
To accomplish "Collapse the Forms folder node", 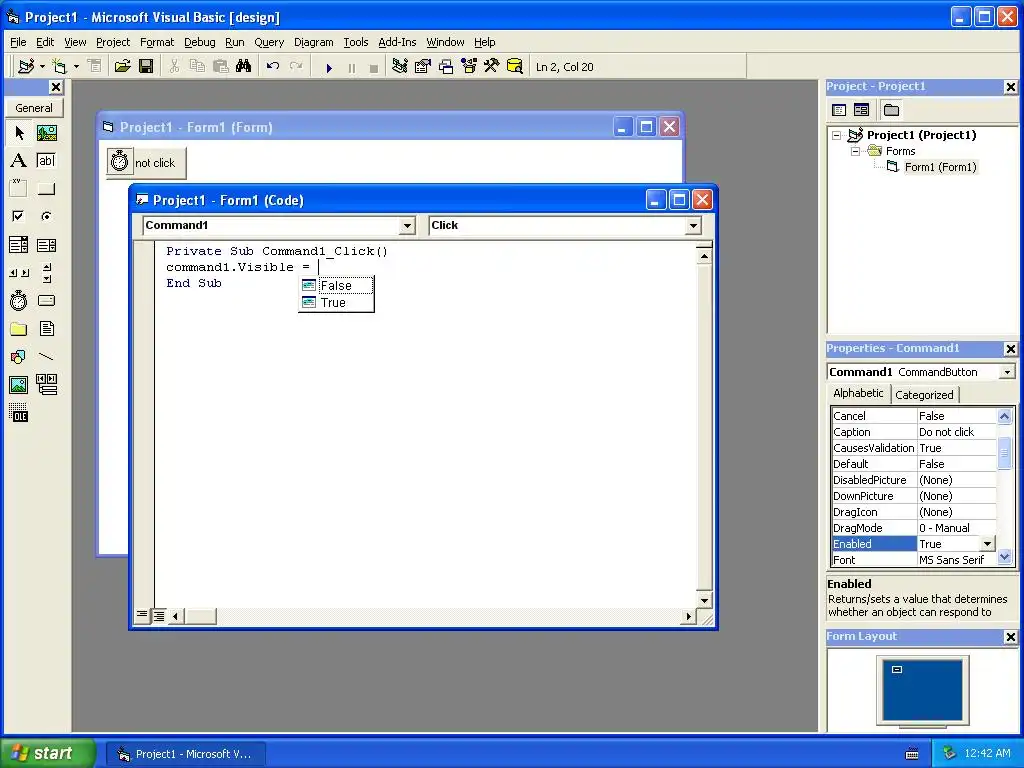I will coord(855,151).
